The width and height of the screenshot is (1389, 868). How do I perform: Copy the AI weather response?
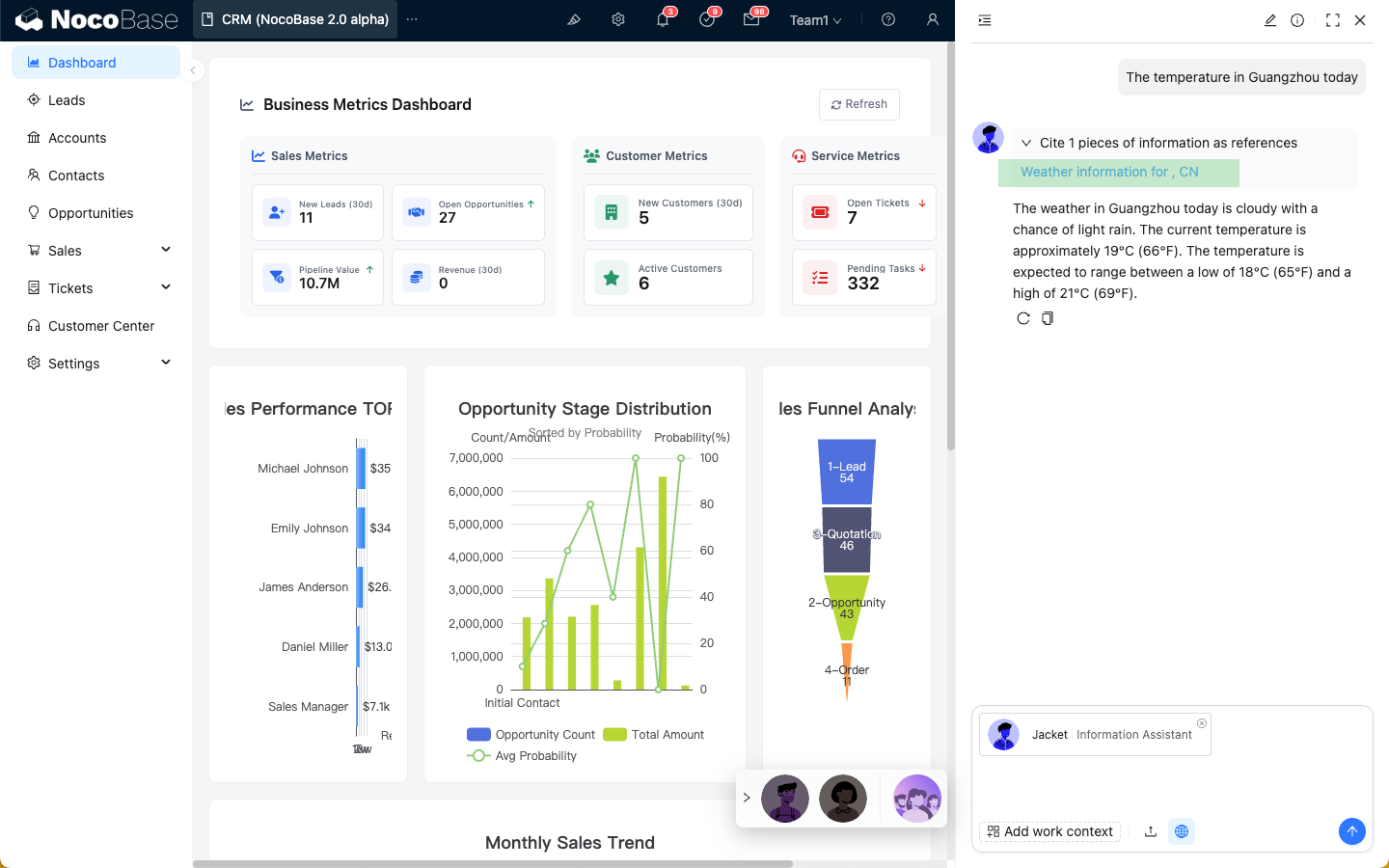pos(1048,318)
